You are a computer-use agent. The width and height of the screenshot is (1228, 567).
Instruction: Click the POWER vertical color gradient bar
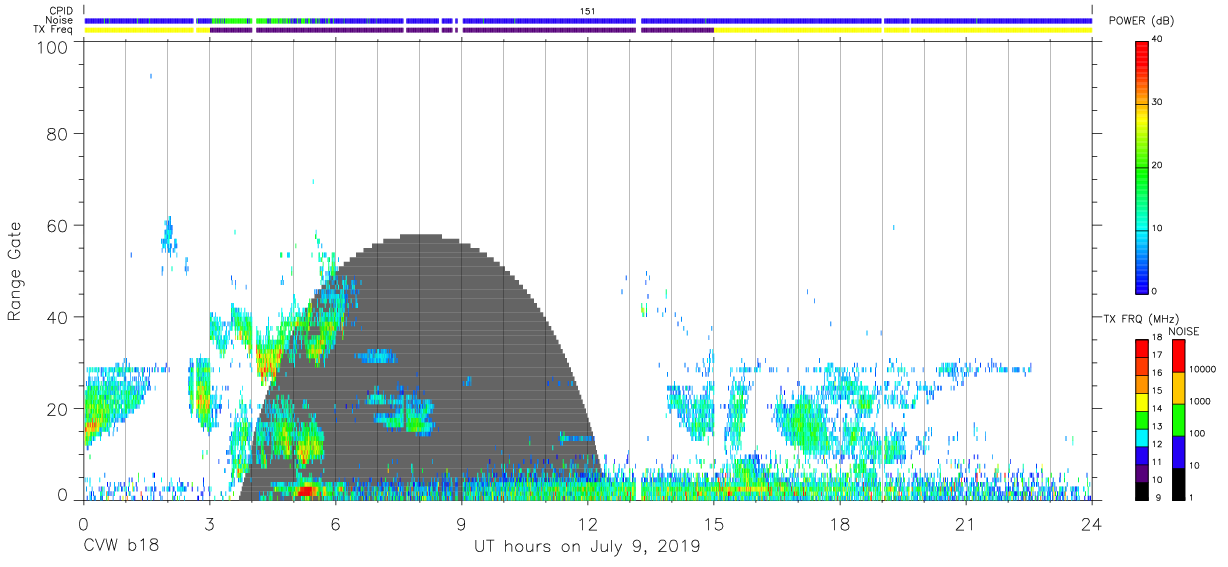tap(1142, 166)
